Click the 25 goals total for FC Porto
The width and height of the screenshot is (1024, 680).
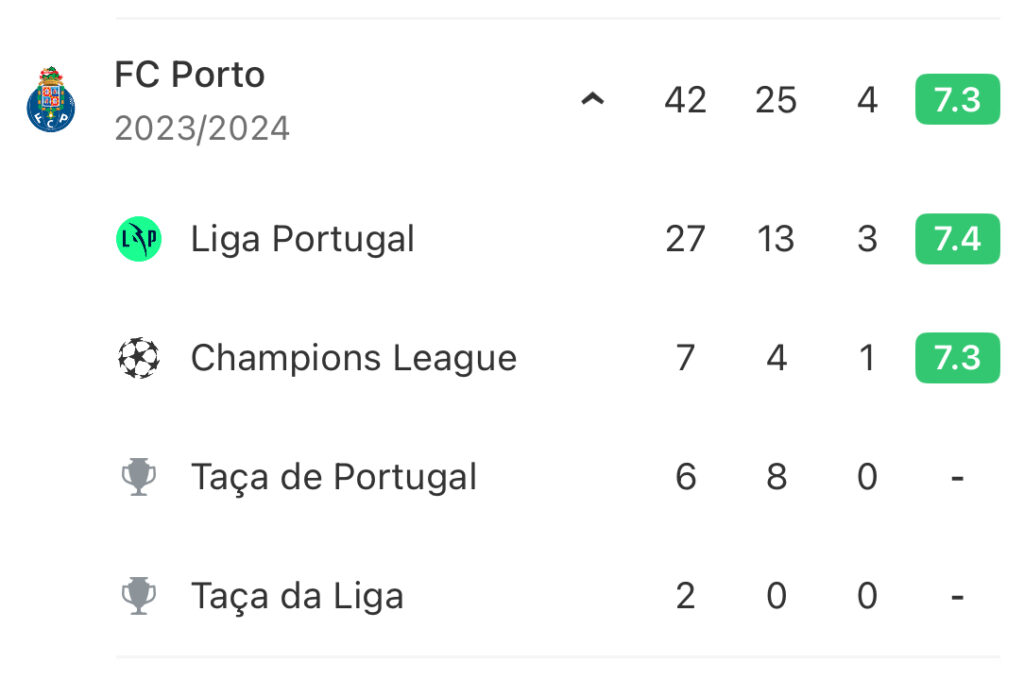pos(776,100)
